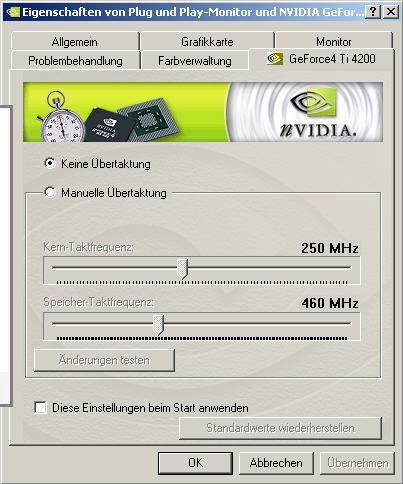Screen dimensions: 403x484
Task: Select Manuelle Übertaktung radio option
Action: [50, 192]
